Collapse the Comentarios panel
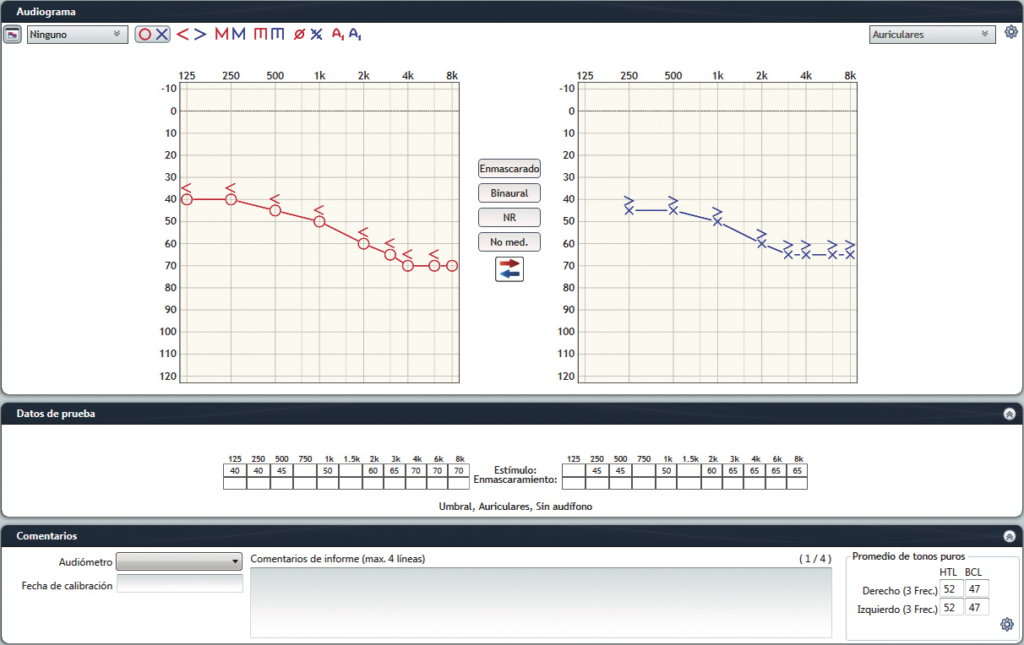The height and width of the screenshot is (645, 1024). pyautogui.click(x=1009, y=536)
